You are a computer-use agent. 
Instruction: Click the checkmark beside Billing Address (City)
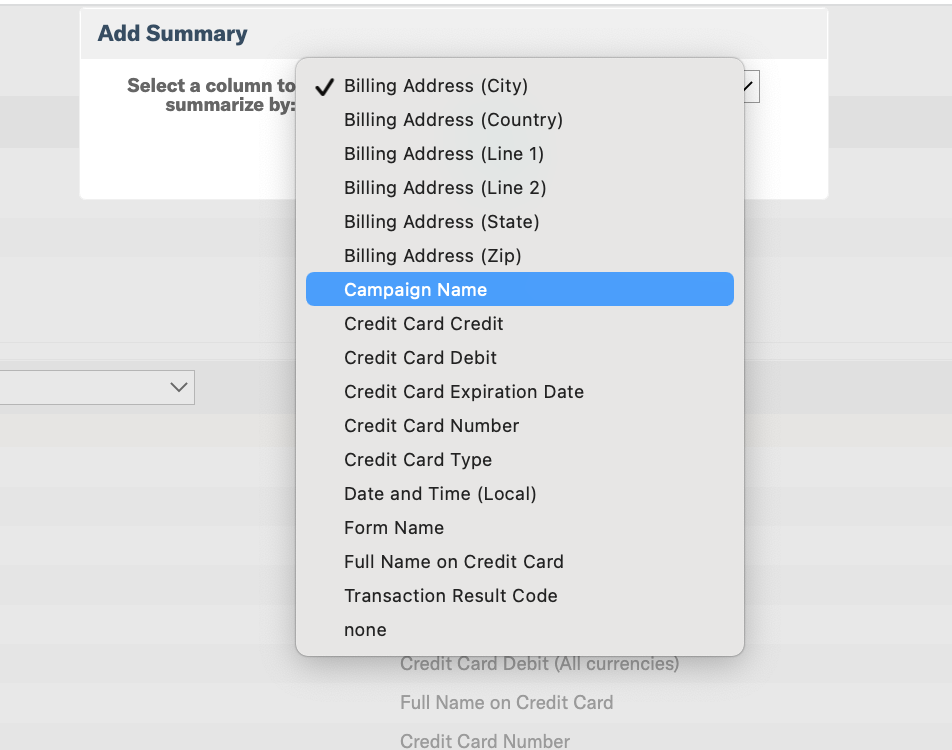point(325,87)
